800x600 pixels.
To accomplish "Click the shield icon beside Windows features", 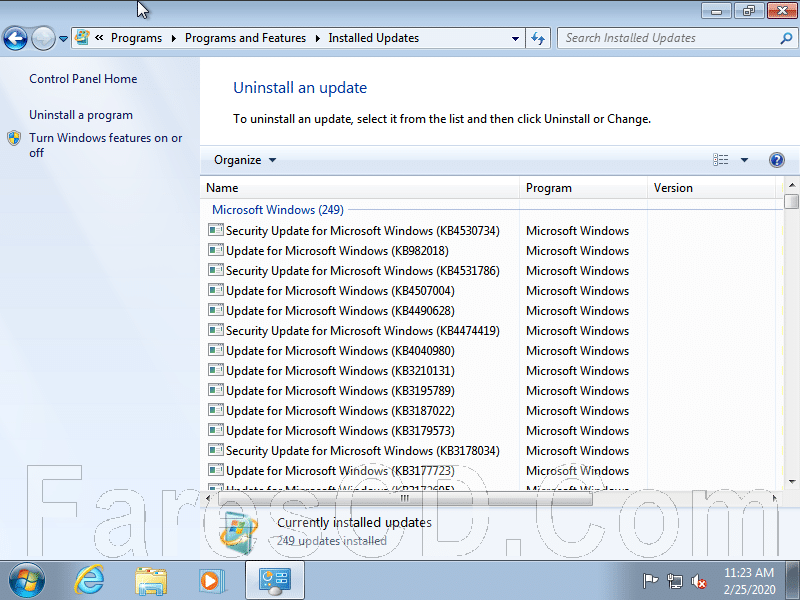I will (14, 138).
